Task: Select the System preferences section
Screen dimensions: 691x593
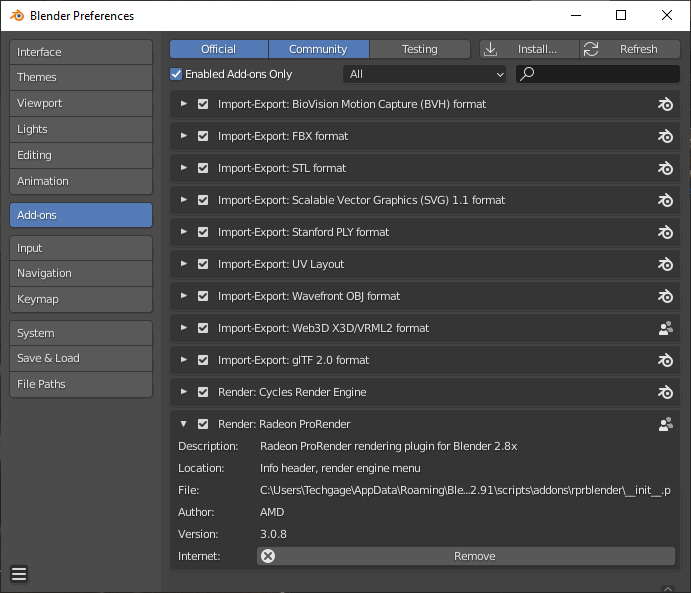Action: pos(81,333)
